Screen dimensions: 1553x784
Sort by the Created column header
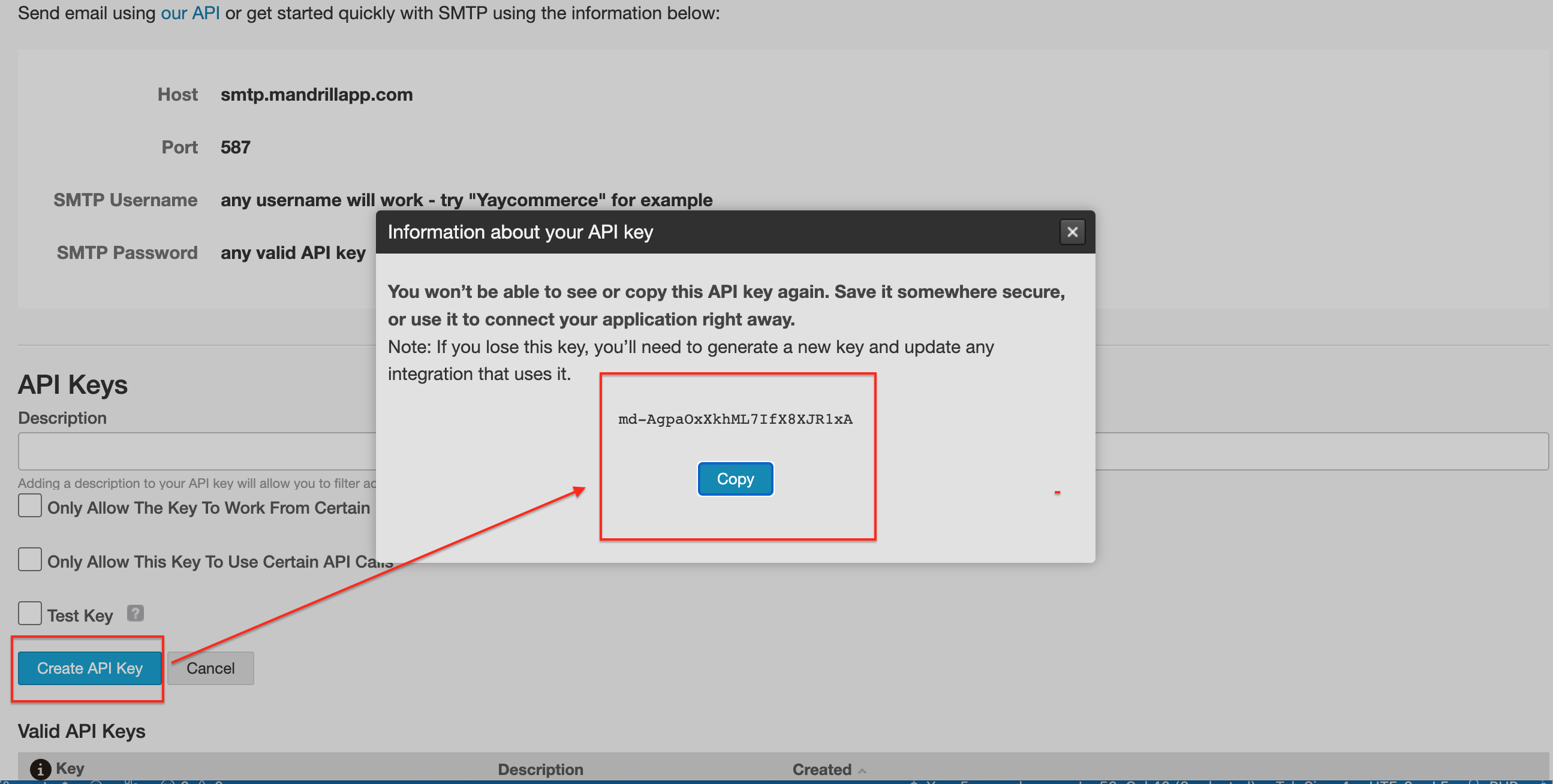tap(821, 770)
